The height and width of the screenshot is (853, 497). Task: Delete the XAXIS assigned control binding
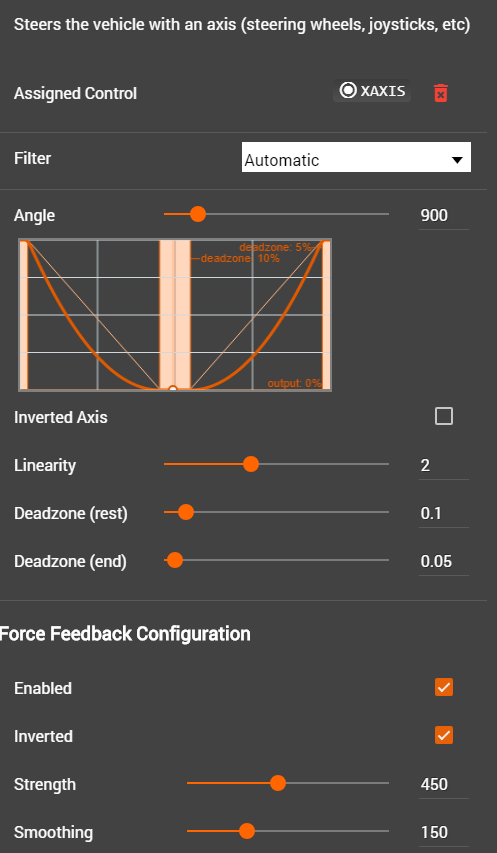pyautogui.click(x=440, y=93)
